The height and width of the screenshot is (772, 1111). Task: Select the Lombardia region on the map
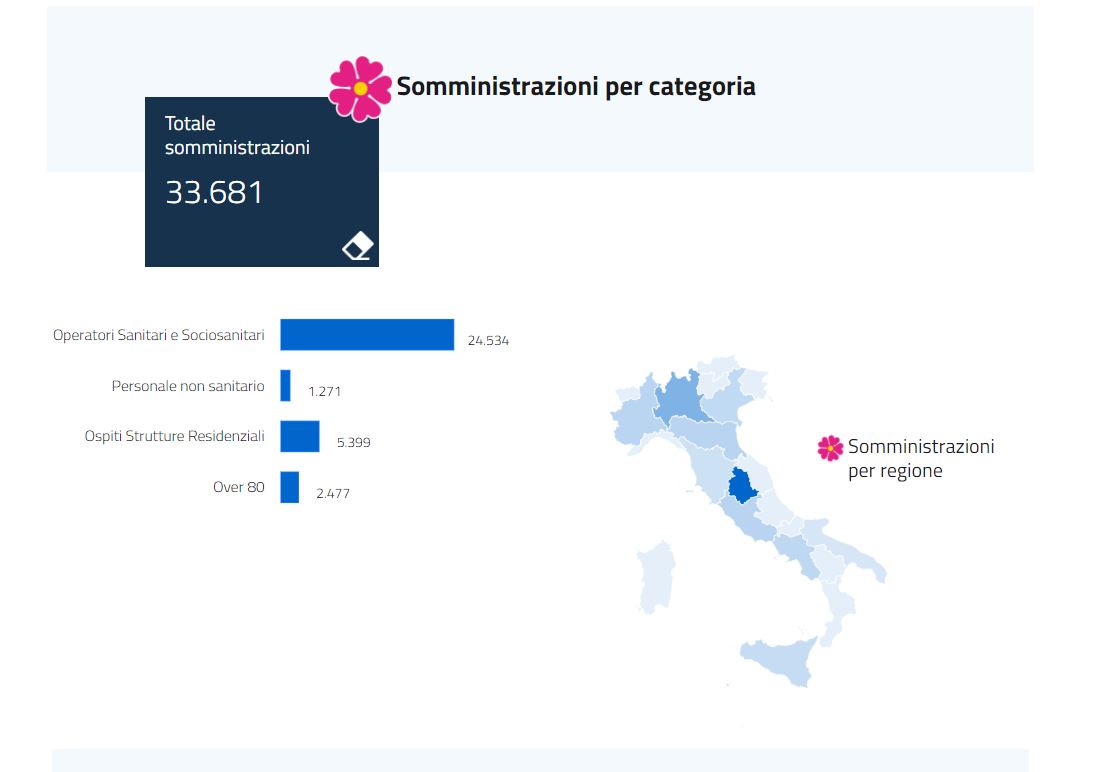(x=682, y=400)
